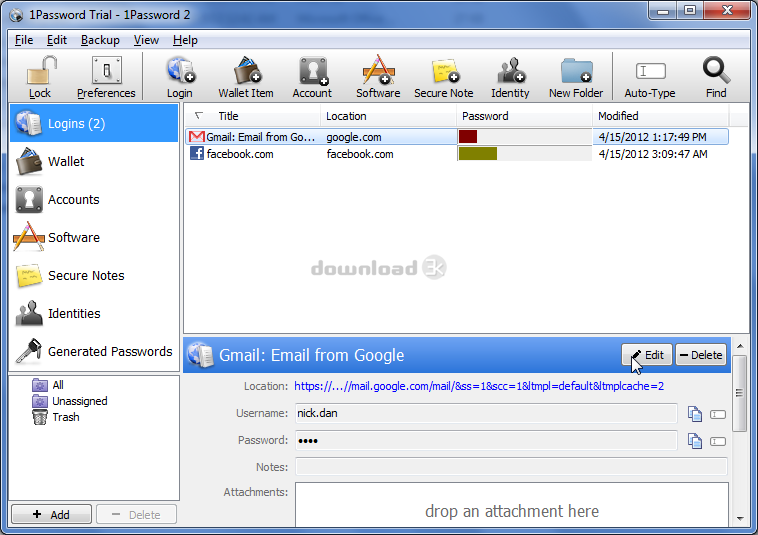Sort by the Password column header
758x535 pixels.
(525, 116)
